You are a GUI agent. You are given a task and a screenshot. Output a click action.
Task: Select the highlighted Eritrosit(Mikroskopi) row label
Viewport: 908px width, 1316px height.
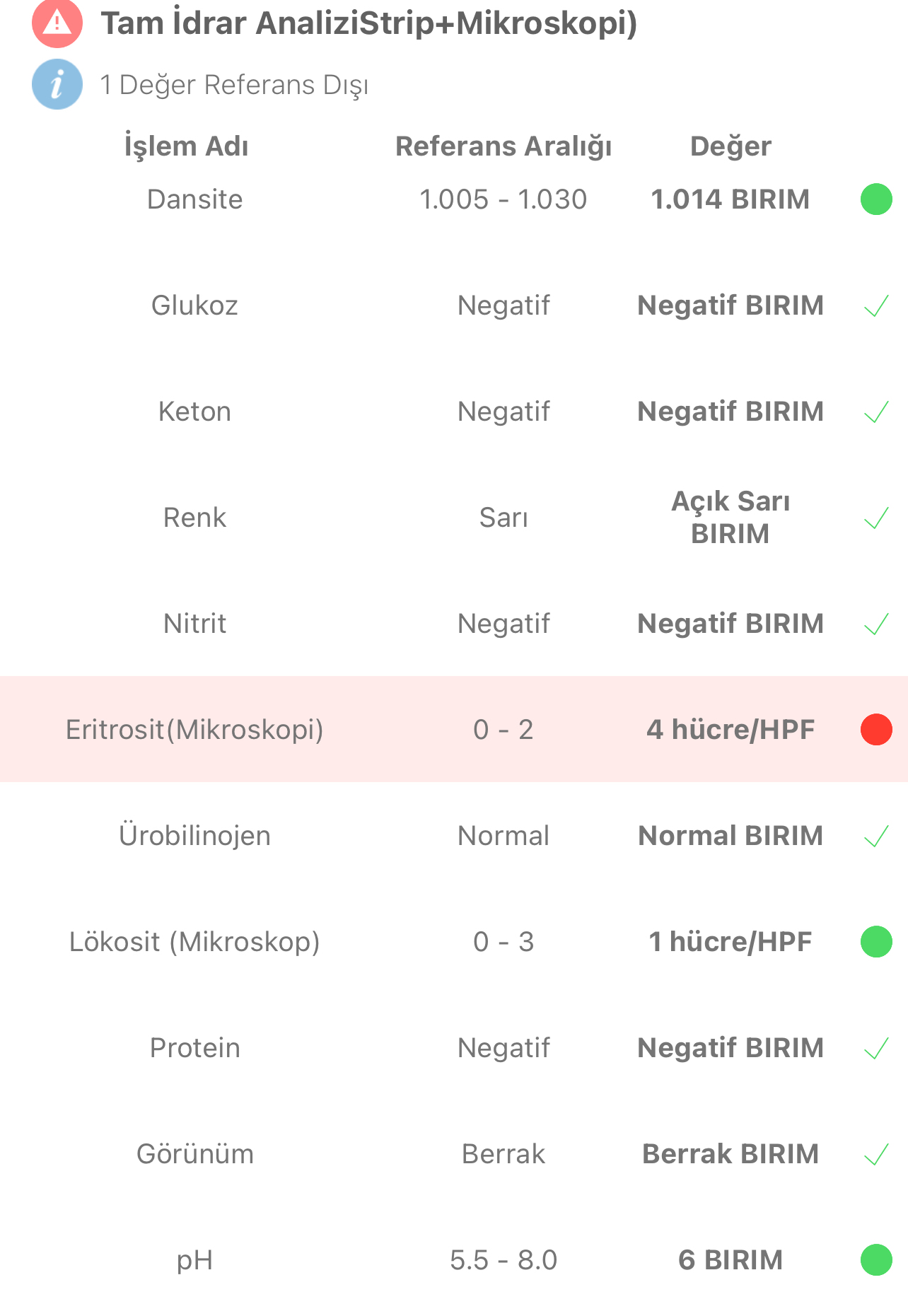(194, 730)
